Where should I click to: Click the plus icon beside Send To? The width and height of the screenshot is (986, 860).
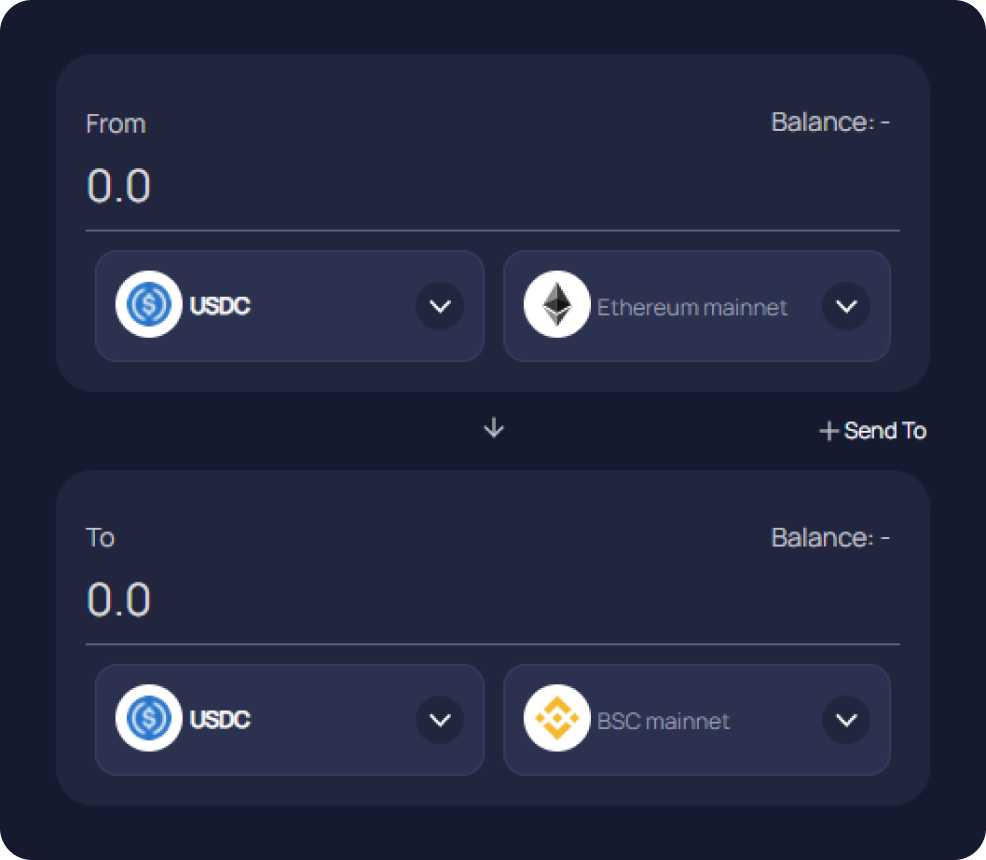click(x=828, y=431)
